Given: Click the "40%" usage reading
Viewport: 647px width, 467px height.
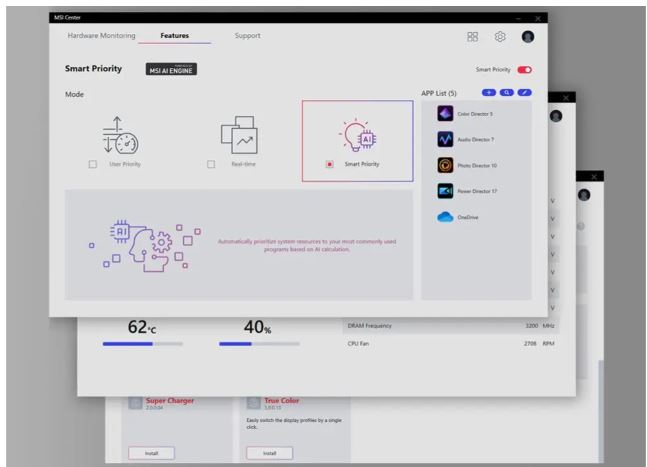Looking at the screenshot, I should 257,327.
